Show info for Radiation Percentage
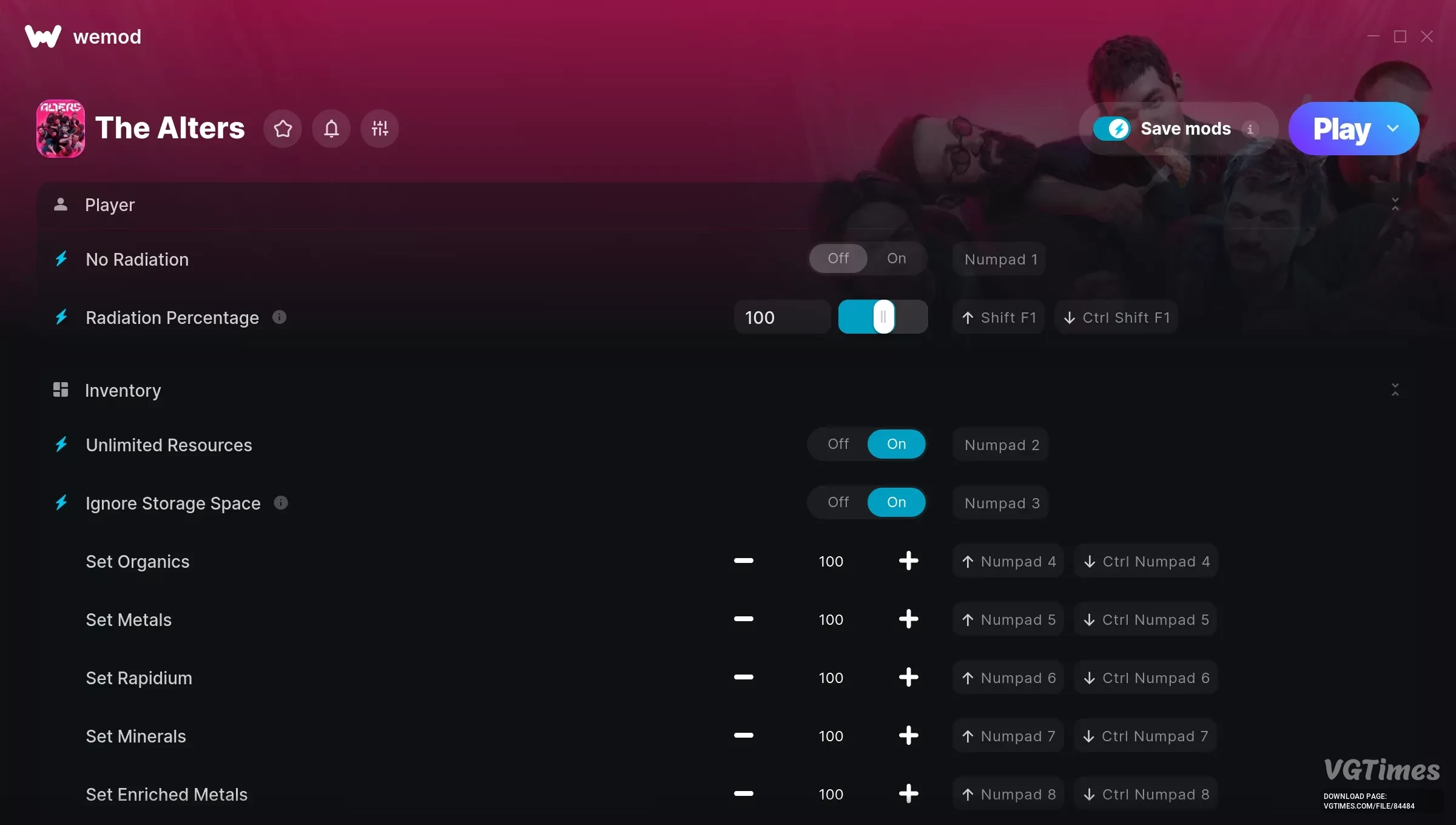Image resolution: width=1456 pixels, height=825 pixels. coord(279,317)
